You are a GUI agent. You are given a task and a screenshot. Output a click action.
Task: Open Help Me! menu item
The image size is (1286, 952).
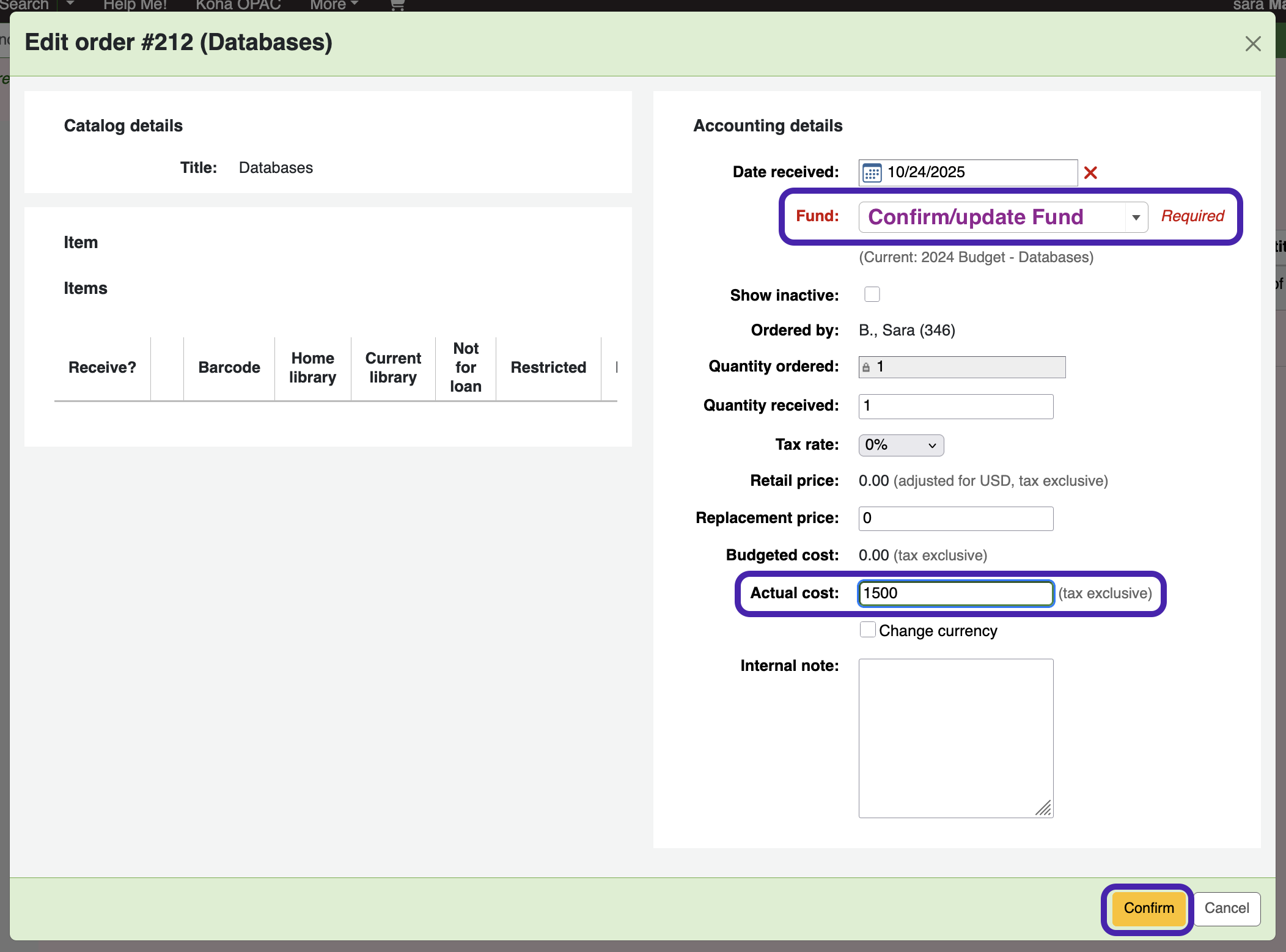135,5
